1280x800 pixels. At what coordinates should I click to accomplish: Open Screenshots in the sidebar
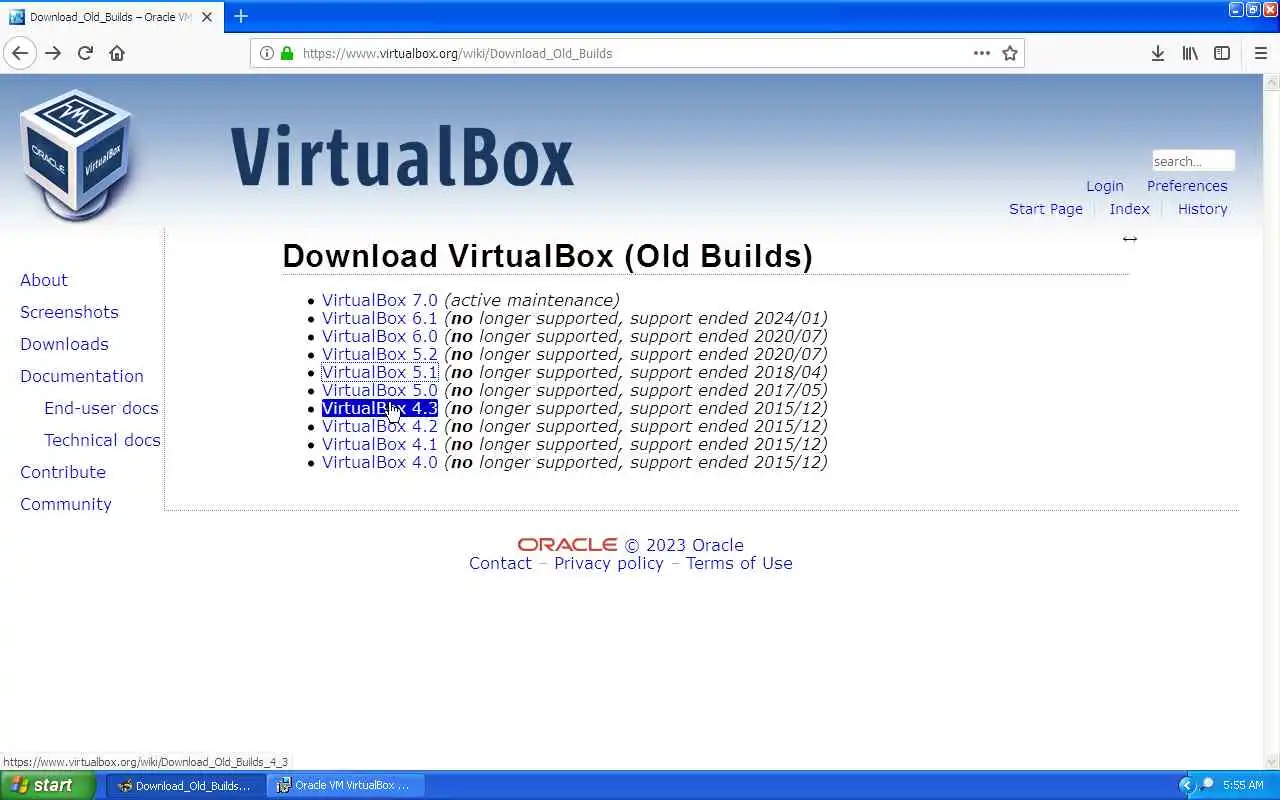69,312
